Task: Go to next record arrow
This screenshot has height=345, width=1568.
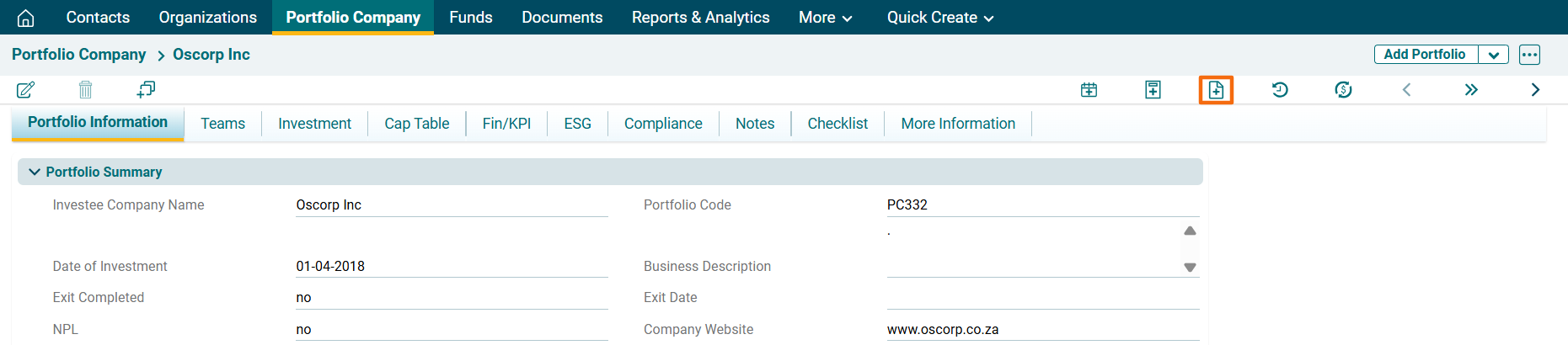Action: click(1535, 90)
